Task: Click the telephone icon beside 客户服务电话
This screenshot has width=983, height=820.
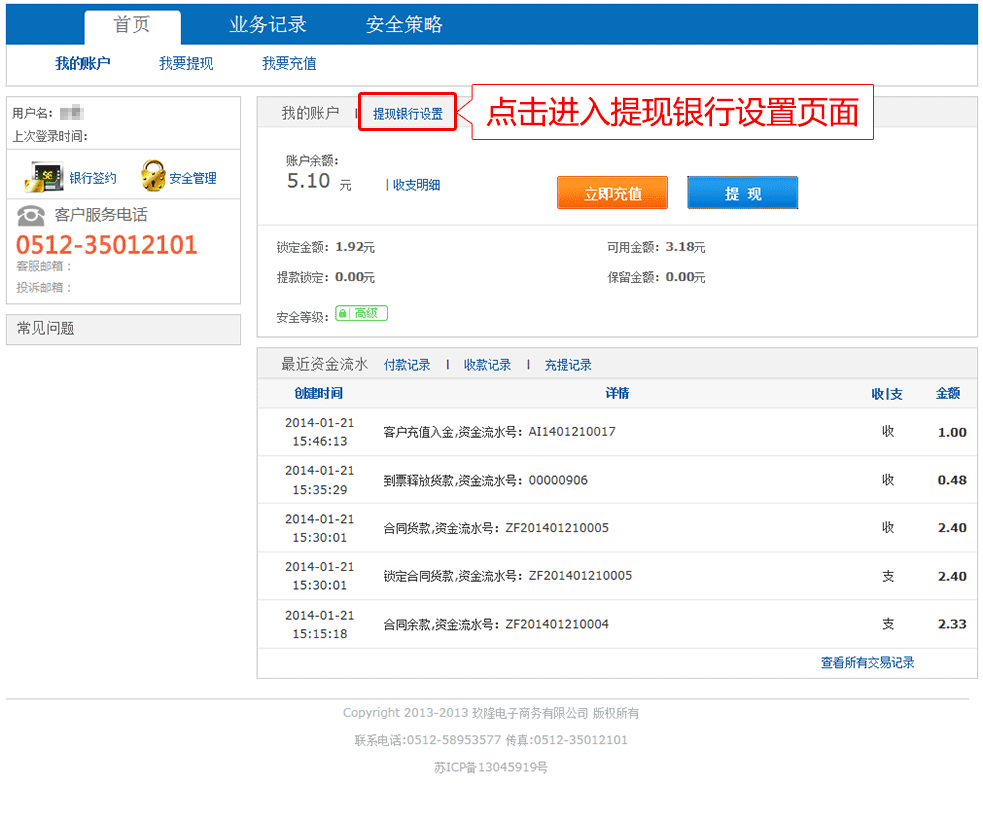Action: point(31,215)
